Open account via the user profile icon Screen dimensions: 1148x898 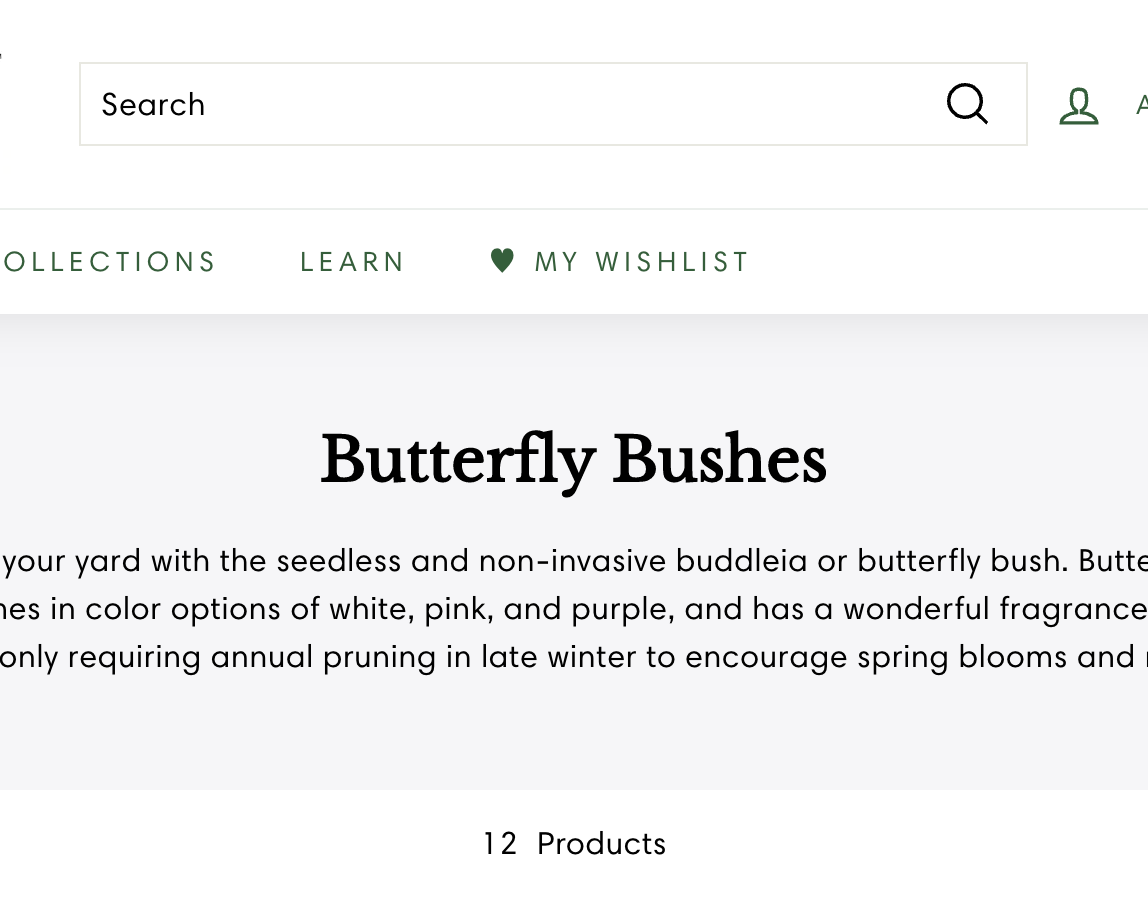pos(1078,106)
